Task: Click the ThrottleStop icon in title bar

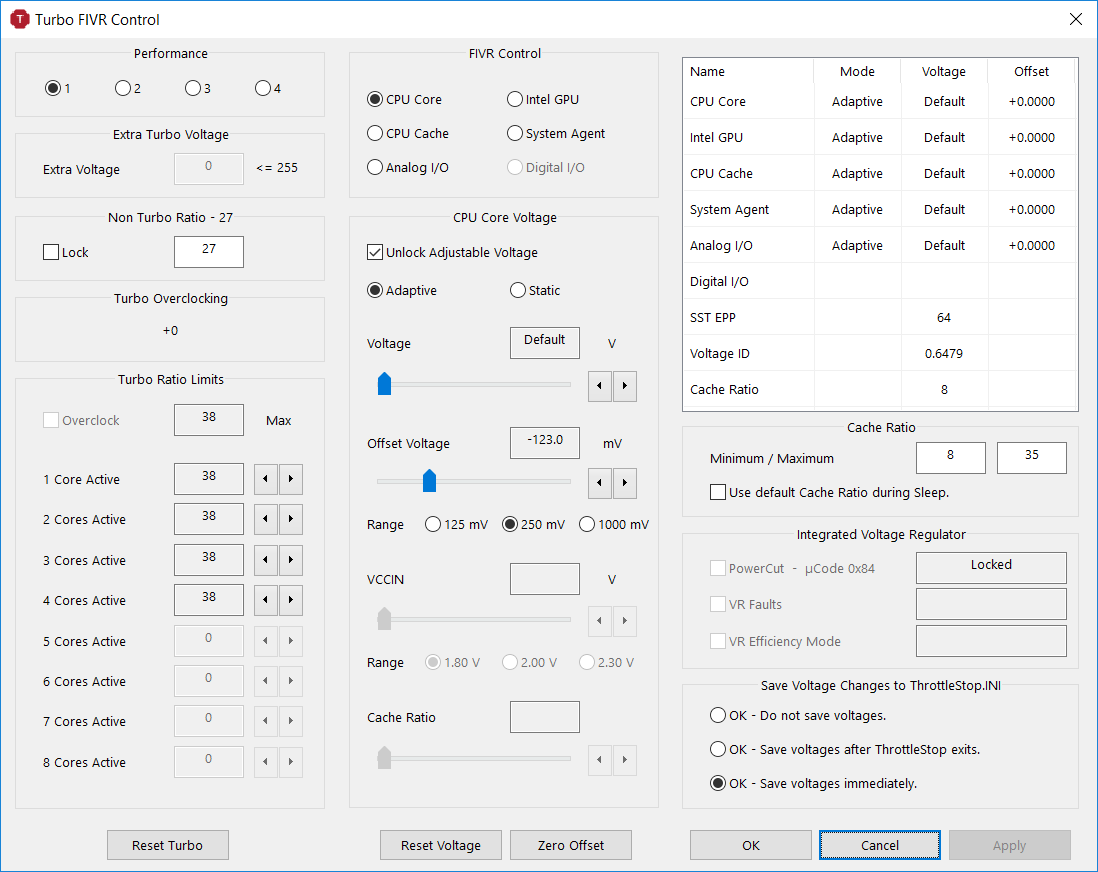Action: coord(20,20)
